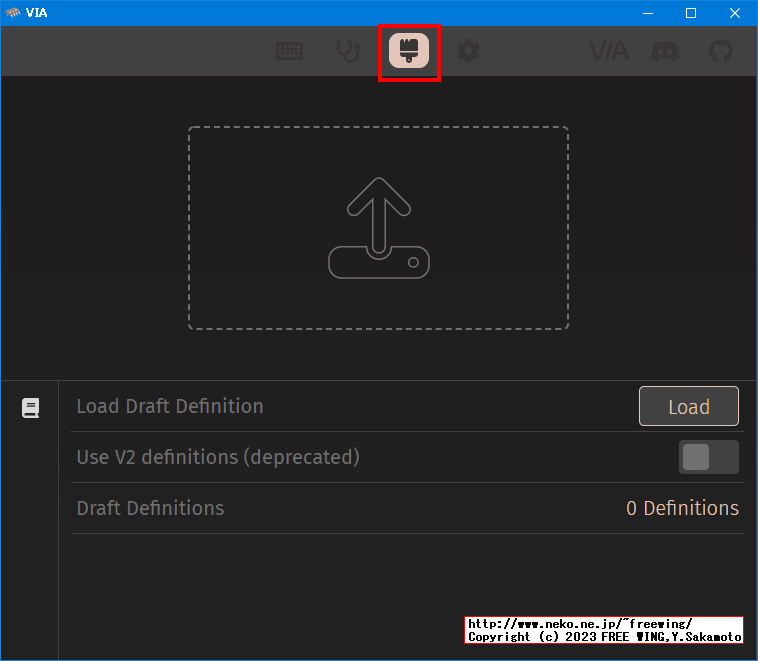Click the Draft Definitions label

coord(150,508)
